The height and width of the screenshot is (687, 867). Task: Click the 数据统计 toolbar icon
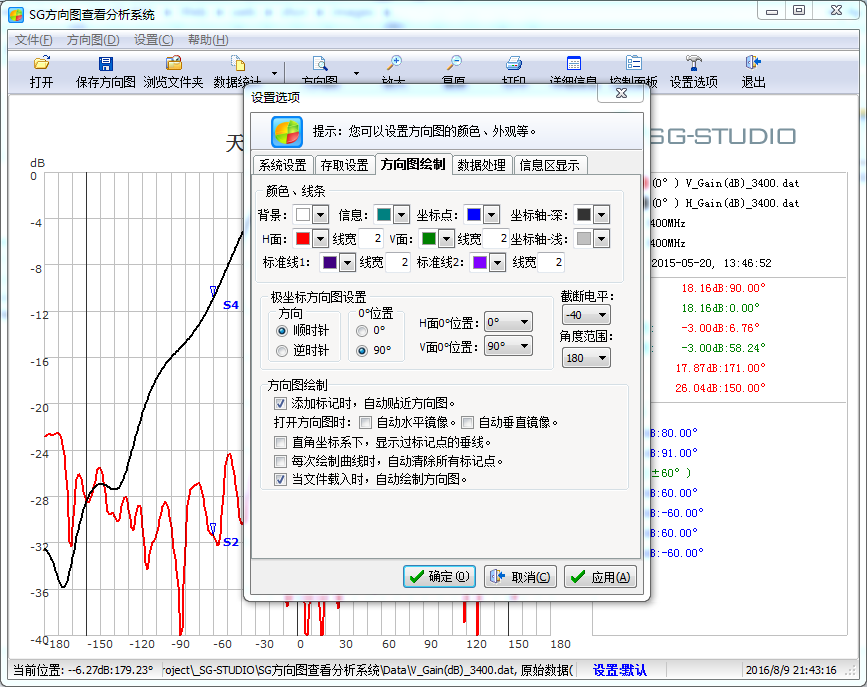coord(238,65)
